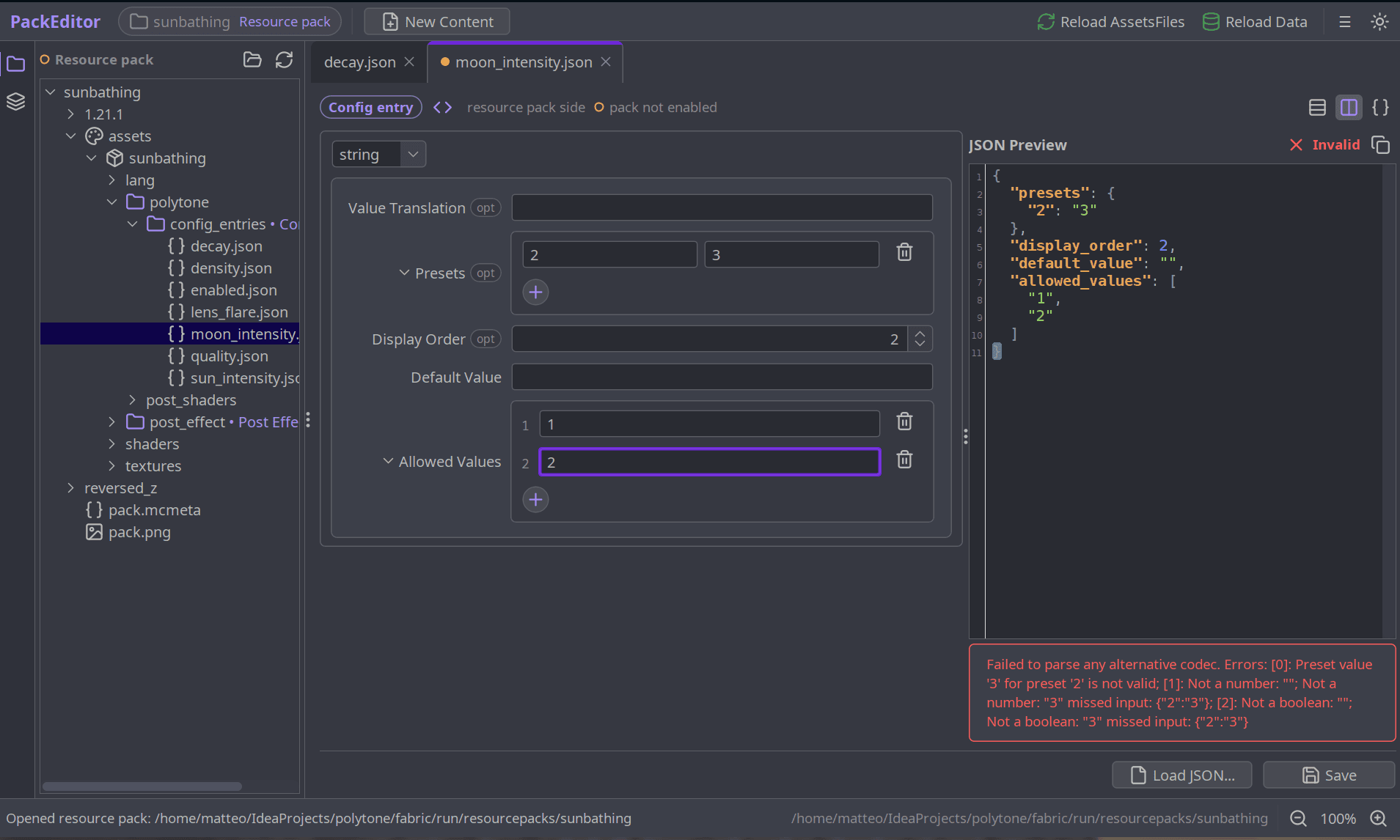1400x840 pixels.
Task: Switch to split layout view
Action: 1349,107
